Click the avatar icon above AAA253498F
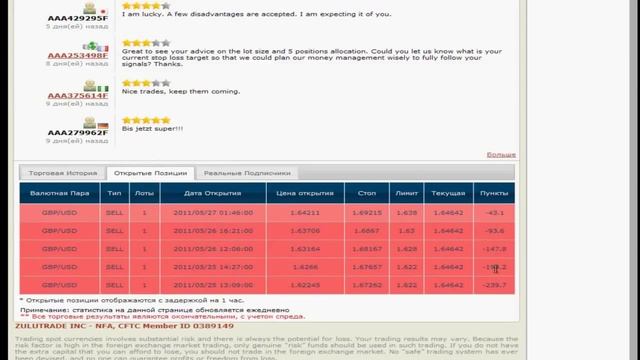The height and width of the screenshot is (360, 640). tap(90, 46)
